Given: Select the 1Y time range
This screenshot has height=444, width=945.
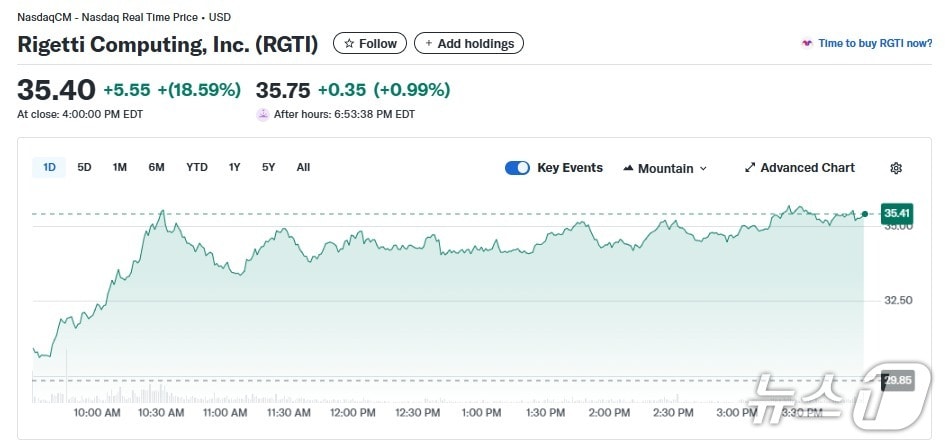Looking at the screenshot, I should tap(234, 167).
